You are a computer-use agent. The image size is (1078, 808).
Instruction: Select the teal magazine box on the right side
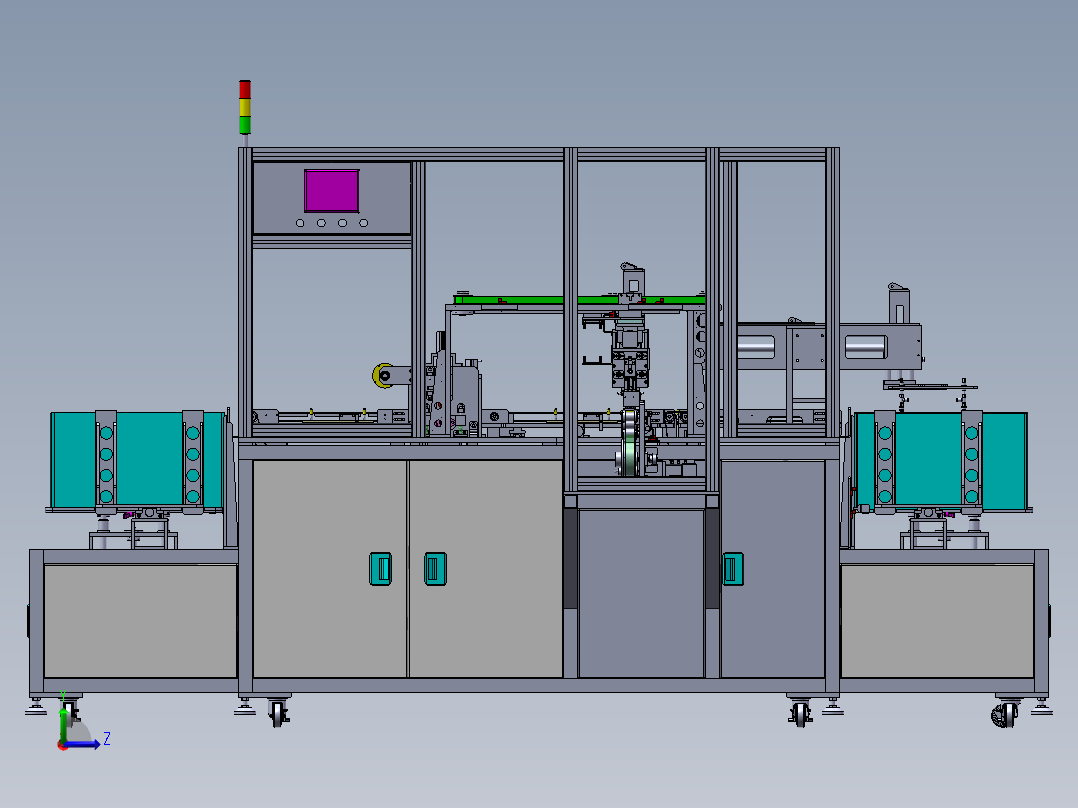pos(940,460)
